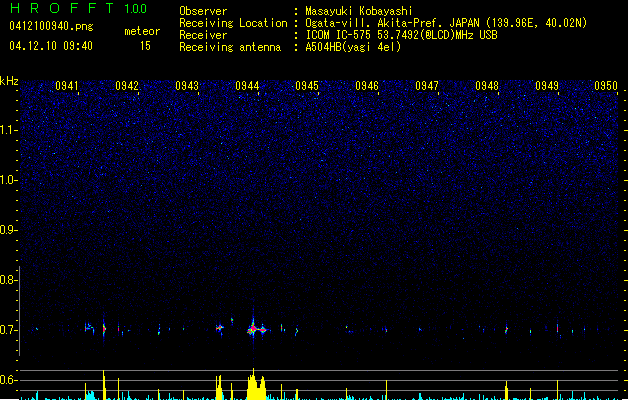
Task: Click the 0941 time marker
Action: point(67,86)
